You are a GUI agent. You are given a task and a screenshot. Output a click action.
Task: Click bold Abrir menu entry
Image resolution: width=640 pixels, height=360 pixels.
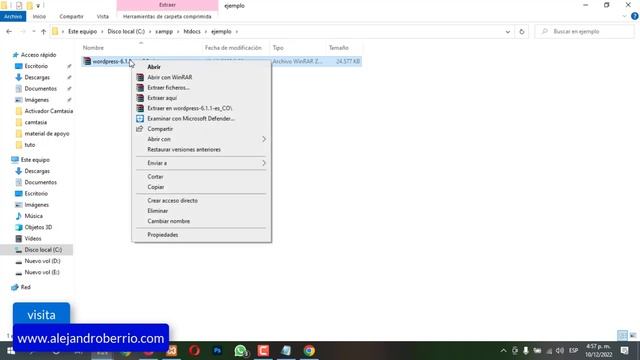(154, 67)
